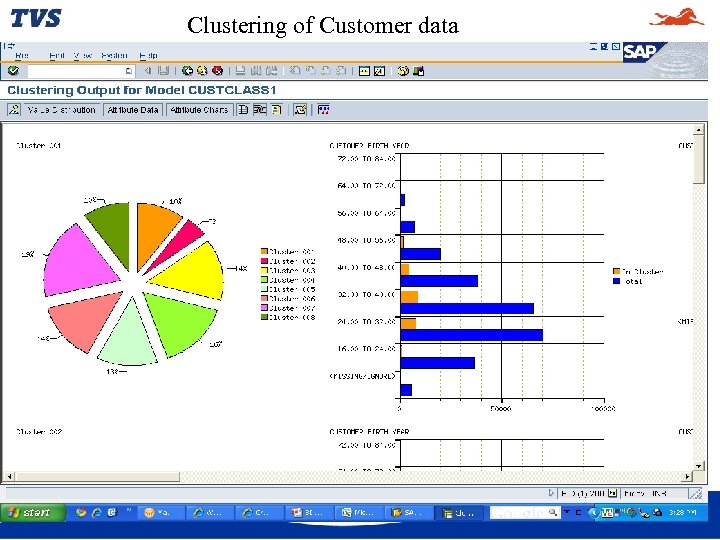Click the chart settings icon with checkmark

point(300,110)
